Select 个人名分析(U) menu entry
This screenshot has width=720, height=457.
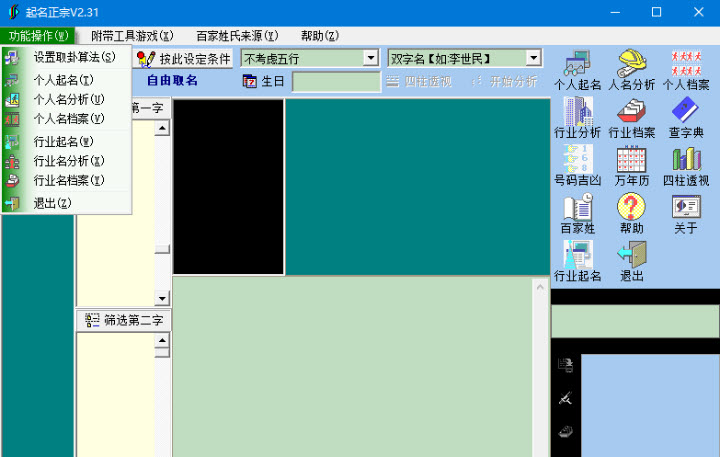pyautogui.click(x=67, y=99)
